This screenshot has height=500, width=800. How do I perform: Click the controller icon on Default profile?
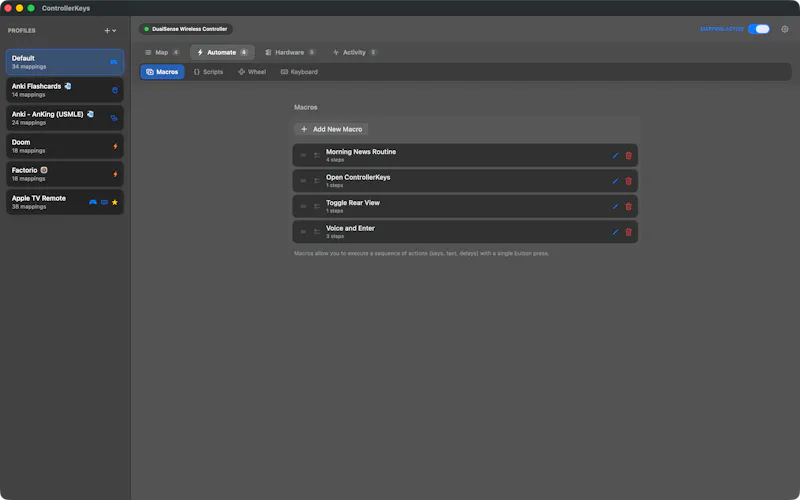pyautogui.click(x=114, y=62)
